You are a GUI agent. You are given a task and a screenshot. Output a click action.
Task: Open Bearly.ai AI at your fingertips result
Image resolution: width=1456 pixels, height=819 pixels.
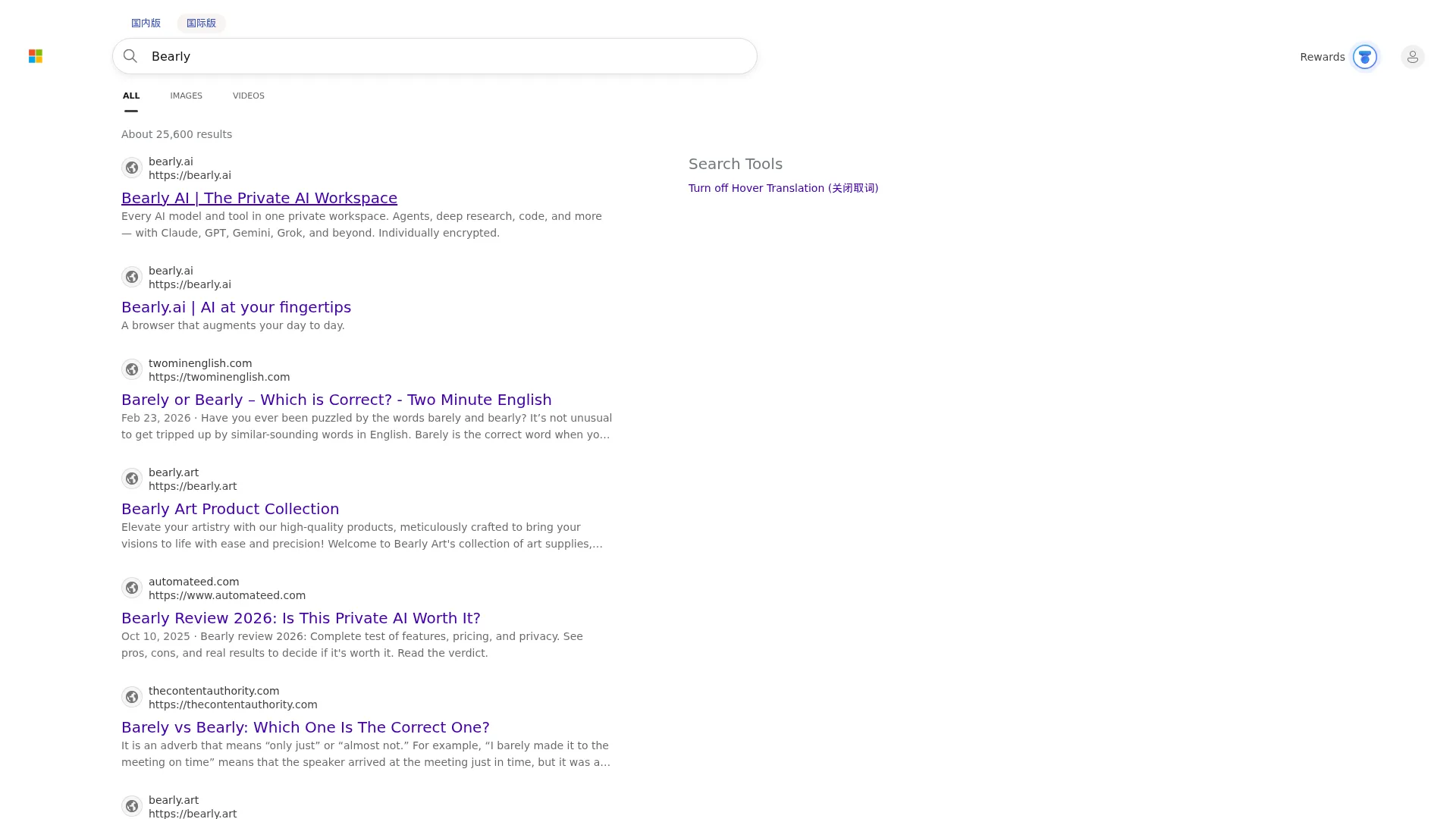click(x=236, y=307)
